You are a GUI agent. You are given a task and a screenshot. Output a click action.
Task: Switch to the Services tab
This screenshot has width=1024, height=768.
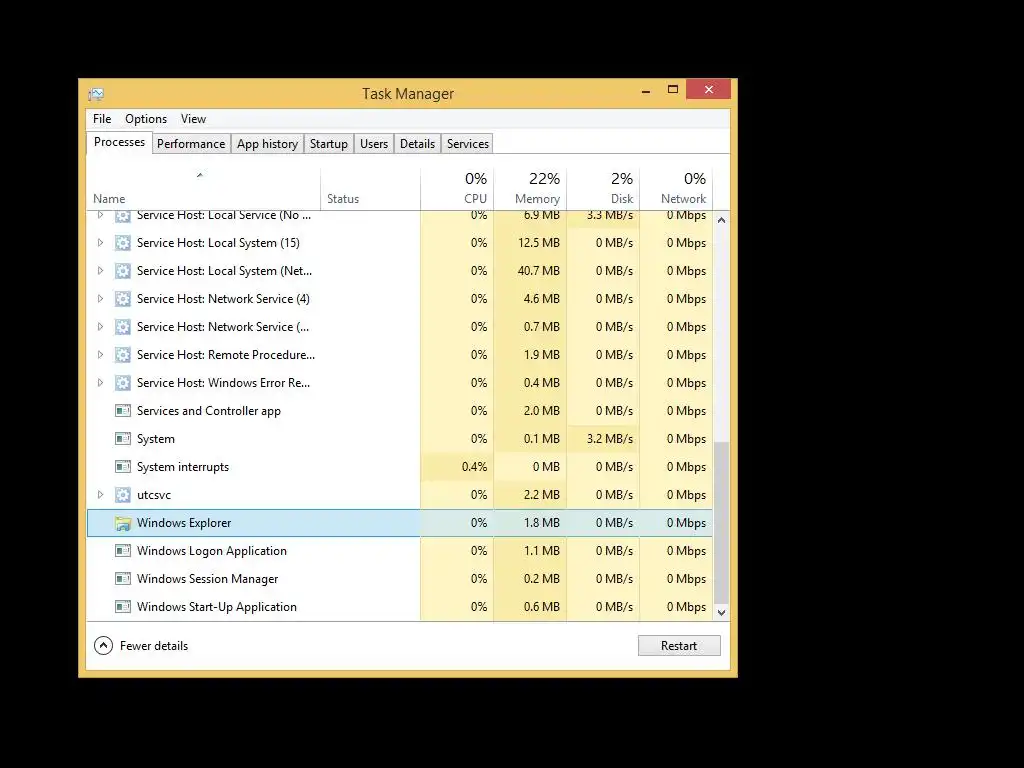[468, 144]
